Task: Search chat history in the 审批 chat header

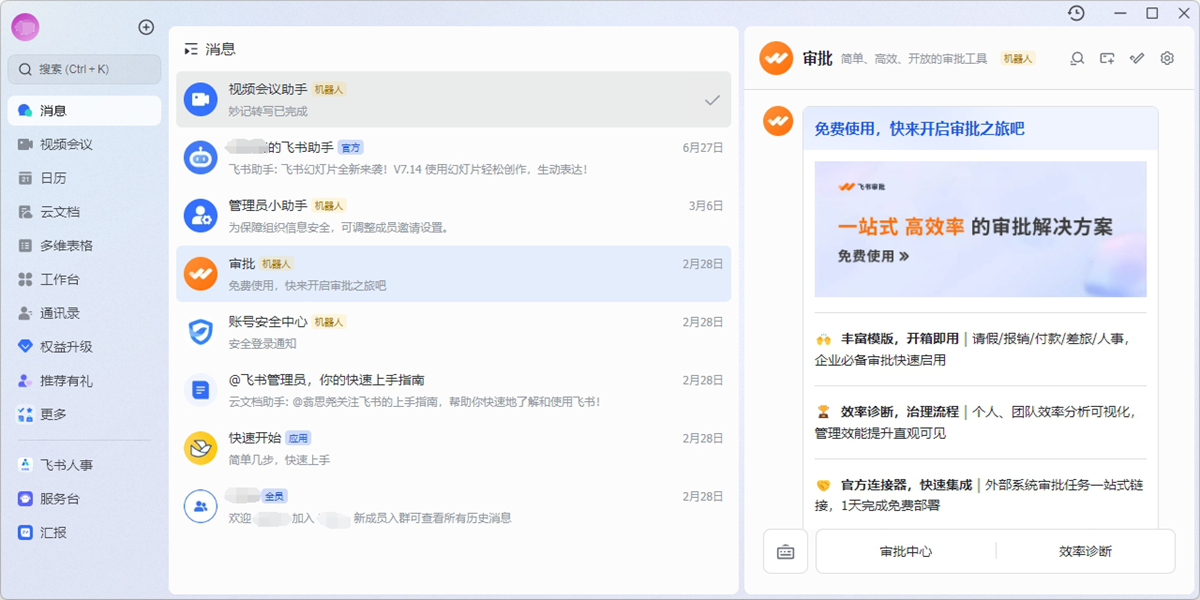Action: click(x=1077, y=59)
